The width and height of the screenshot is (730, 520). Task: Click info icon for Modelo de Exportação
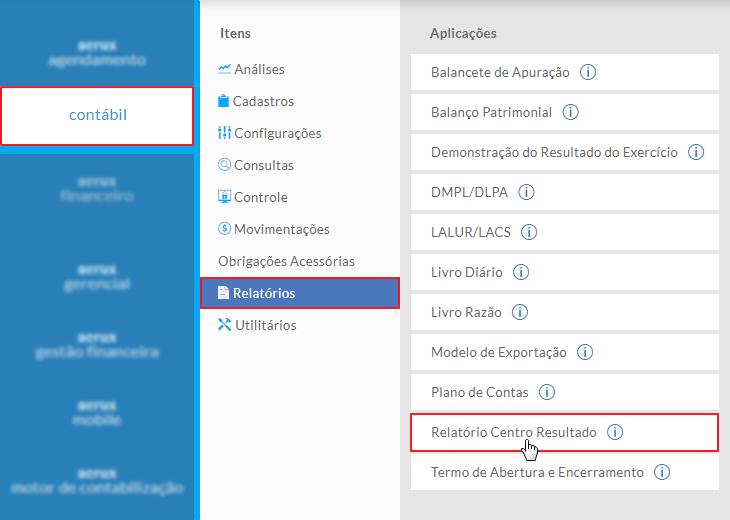(x=586, y=352)
